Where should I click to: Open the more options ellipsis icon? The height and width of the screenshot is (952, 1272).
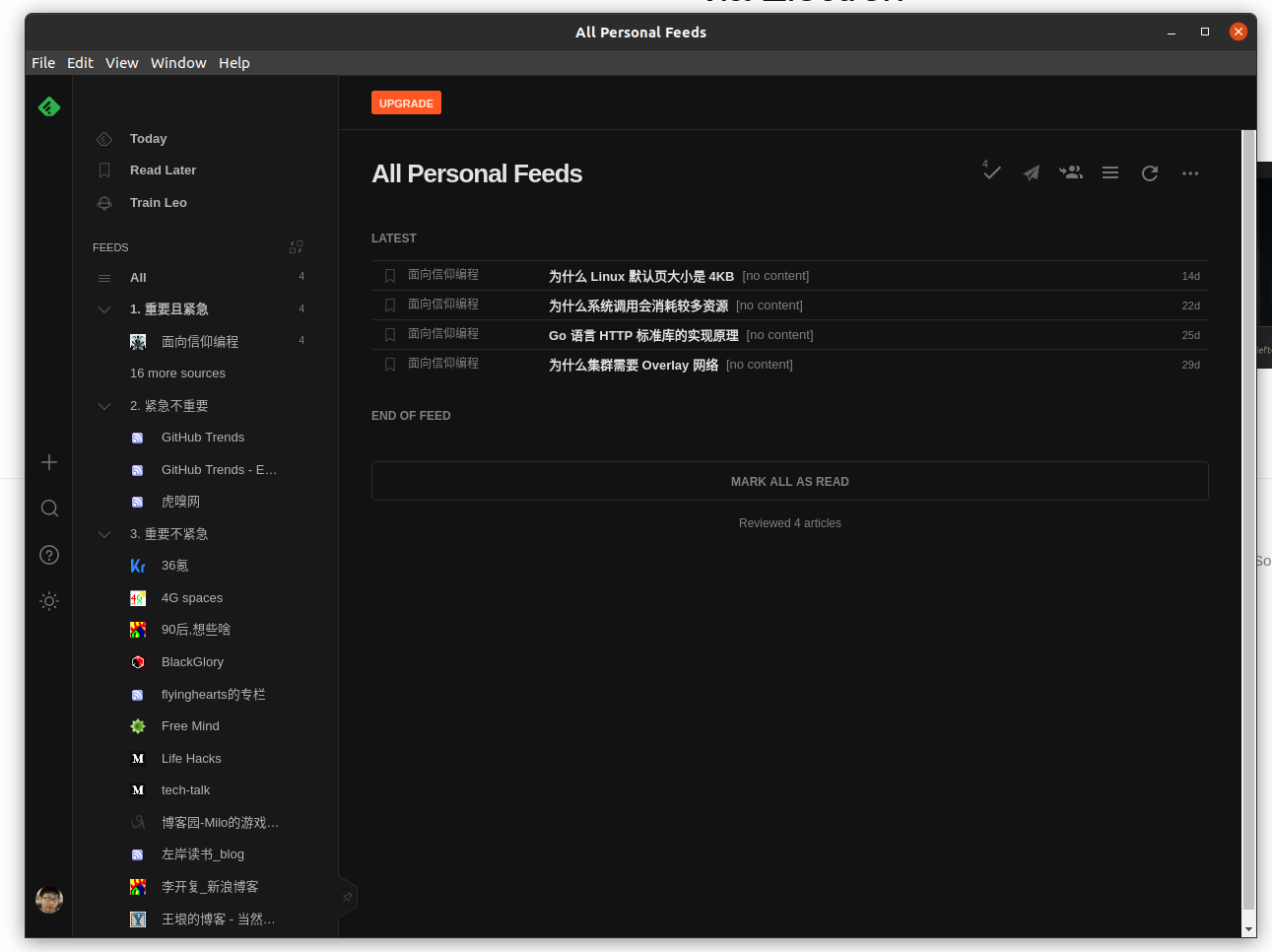tap(1190, 173)
